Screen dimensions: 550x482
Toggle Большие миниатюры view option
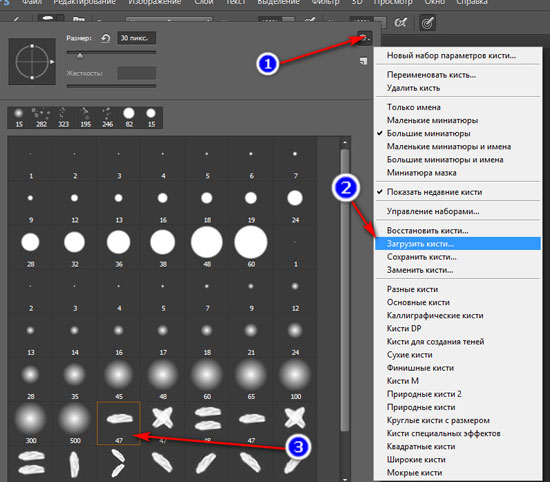pyautogui.click(x=429, y=133)
